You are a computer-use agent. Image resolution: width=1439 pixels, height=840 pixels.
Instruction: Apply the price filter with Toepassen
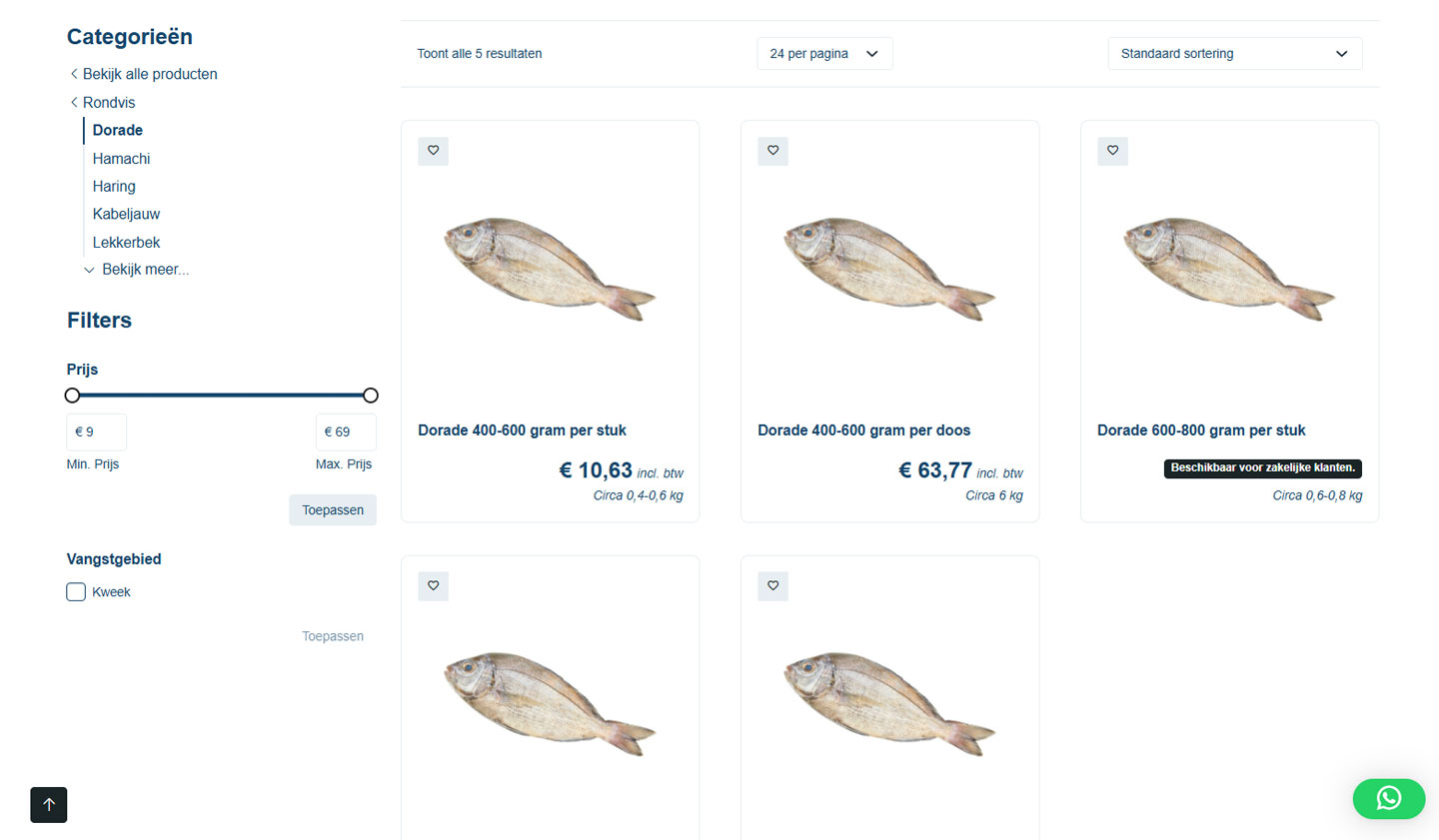pyautogui.click(x=333, y=510)
